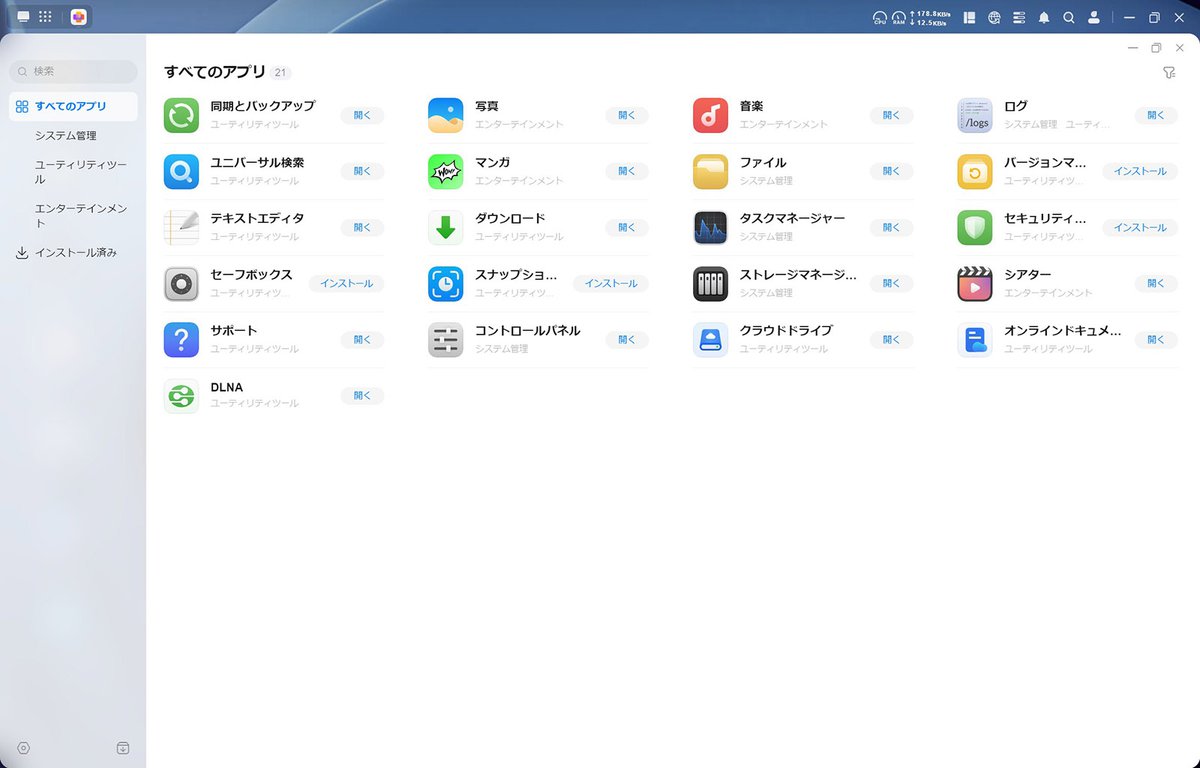
Task: Click the user account icon in top bar
Action: [x=1094, y=17]
